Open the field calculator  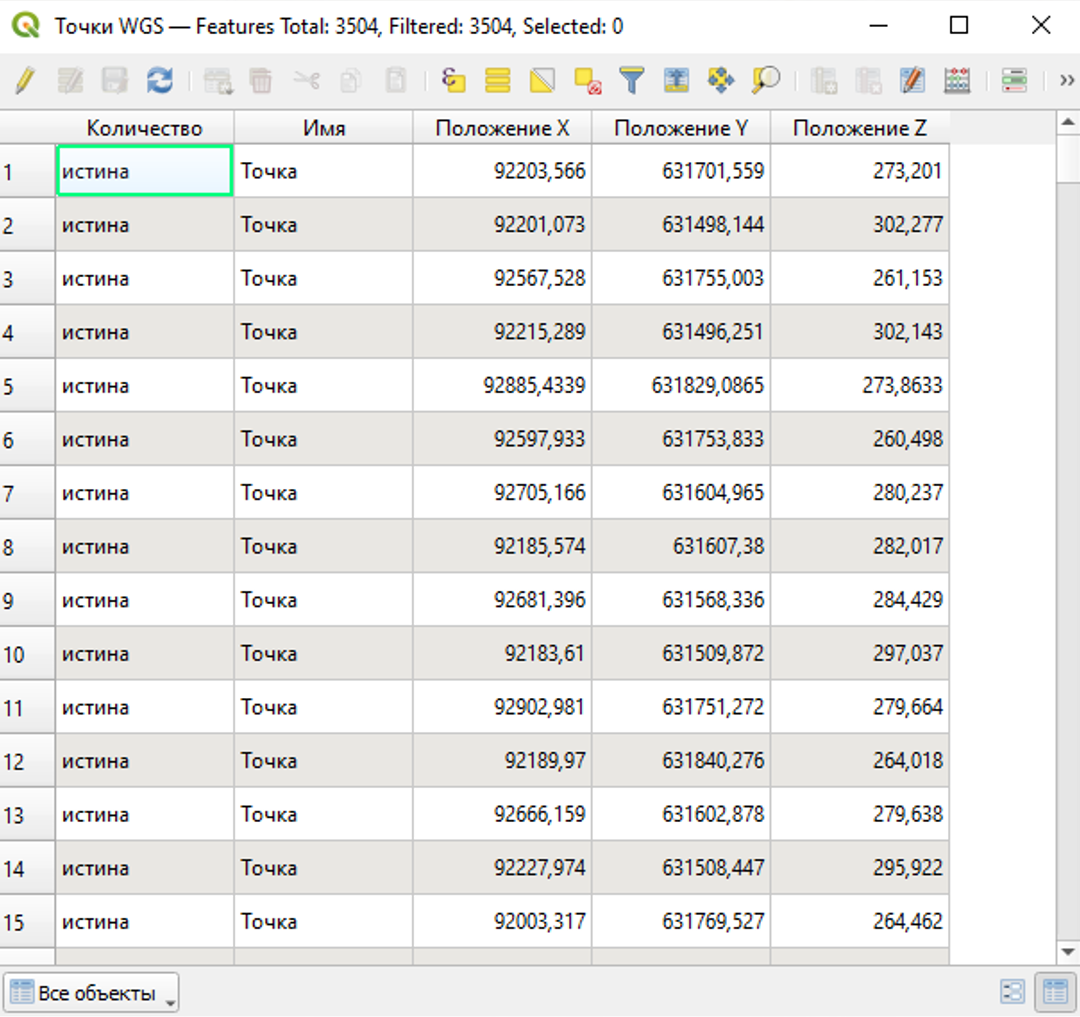(957, 80)
